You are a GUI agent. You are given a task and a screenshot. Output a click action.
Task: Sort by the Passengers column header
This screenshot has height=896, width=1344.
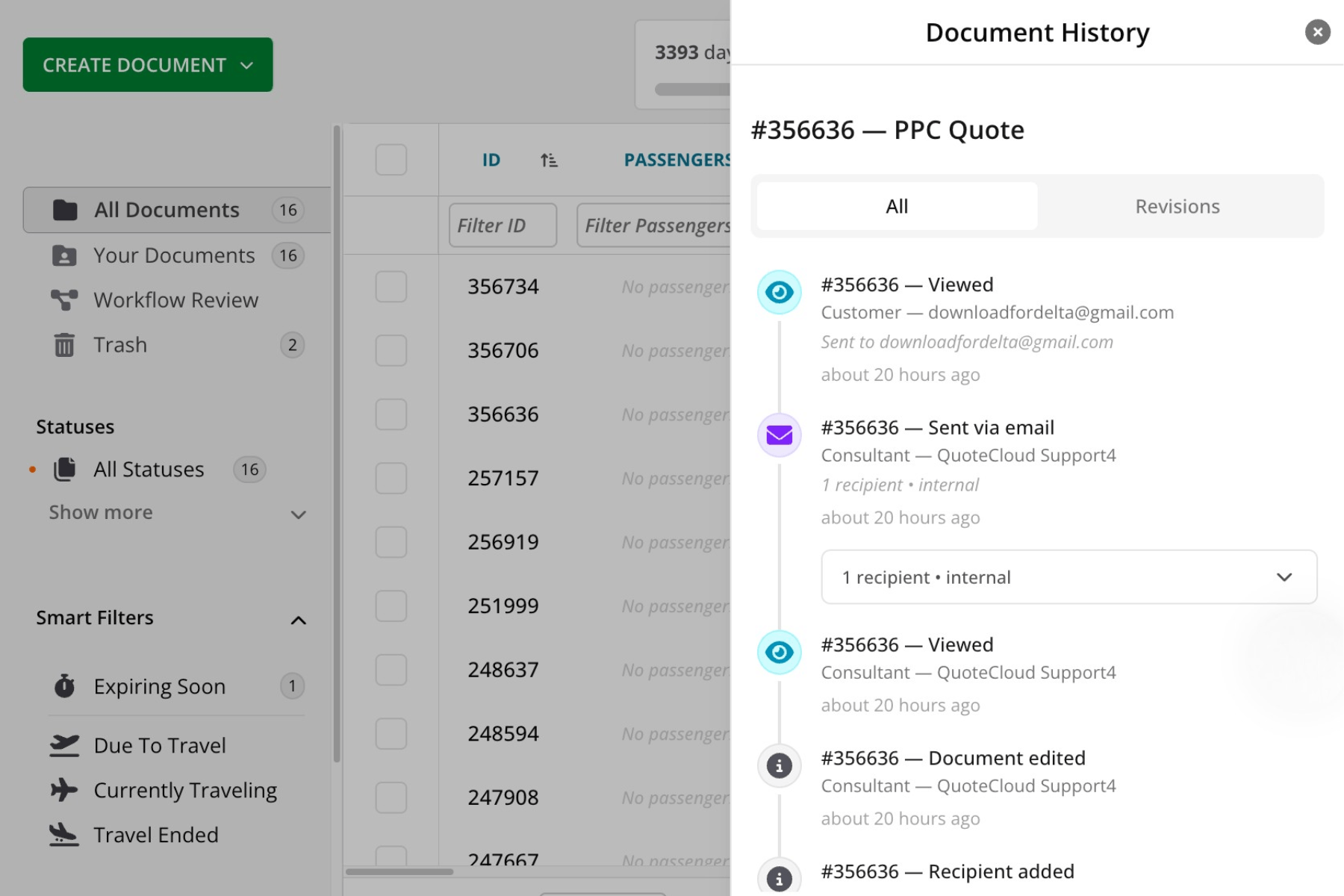click(x=676, y=160)
